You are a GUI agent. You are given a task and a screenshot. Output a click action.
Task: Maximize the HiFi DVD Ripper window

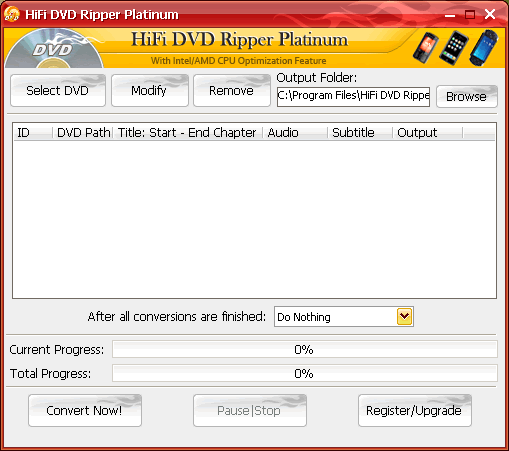pyautogui.click(x=470, y=15)
